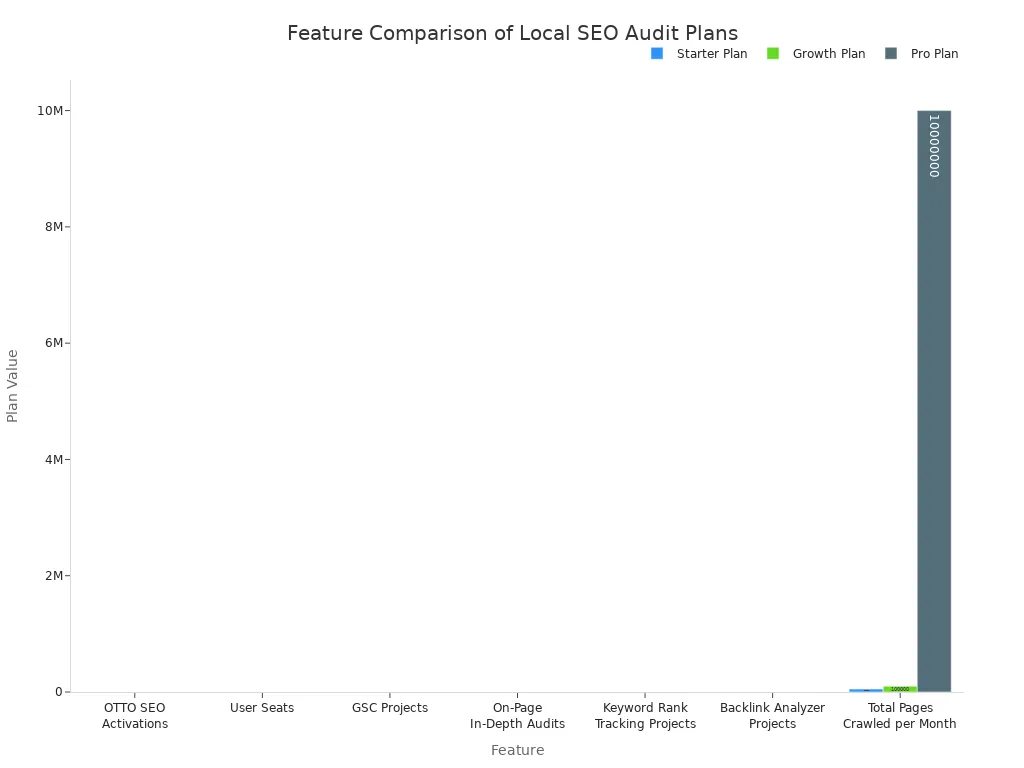The height and width of the screenshot is (768, 1024).
Task: Click the 10000000 value label on bar
Action: pos(933,146)
